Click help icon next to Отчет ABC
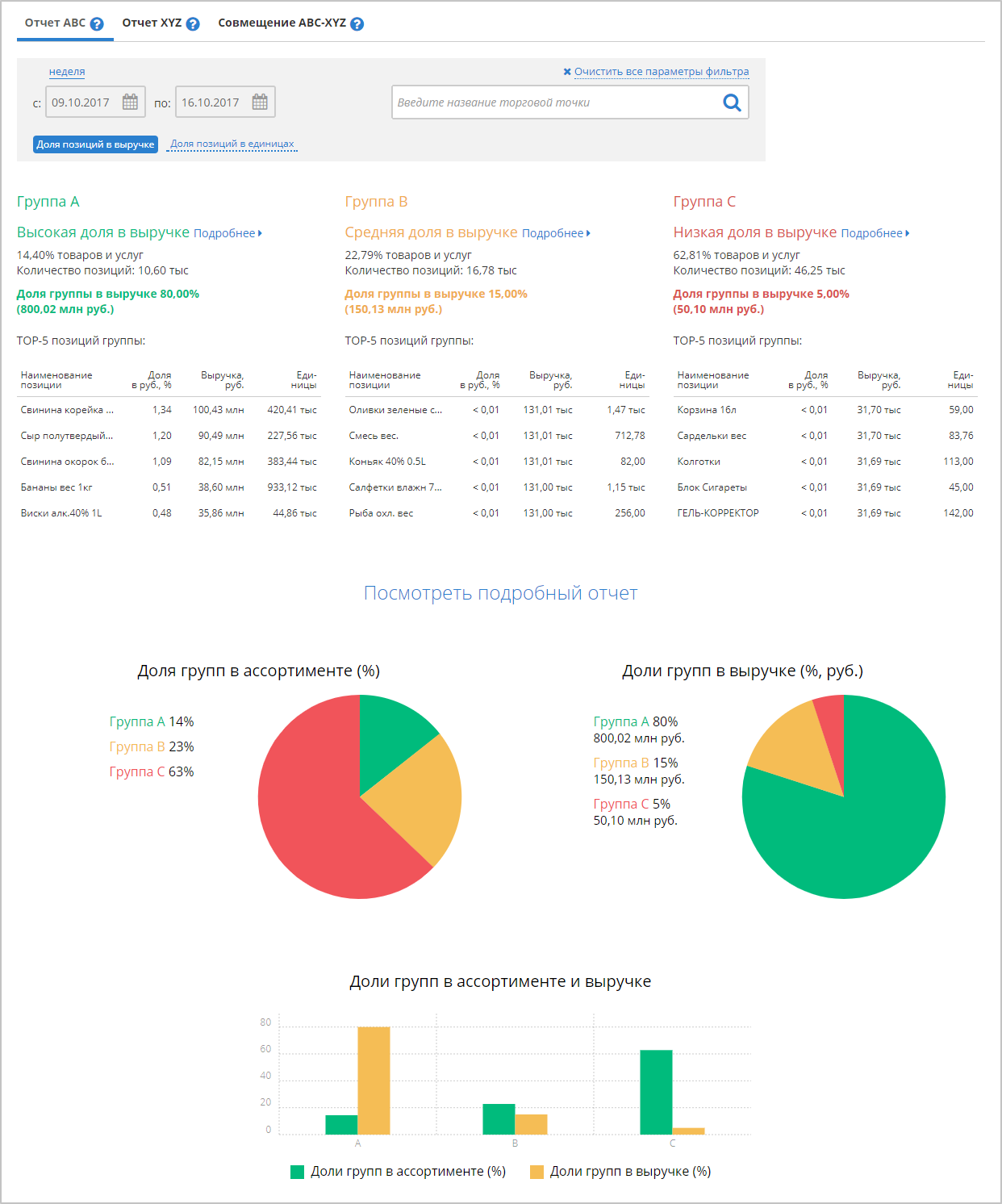 [x=97, y=24]
